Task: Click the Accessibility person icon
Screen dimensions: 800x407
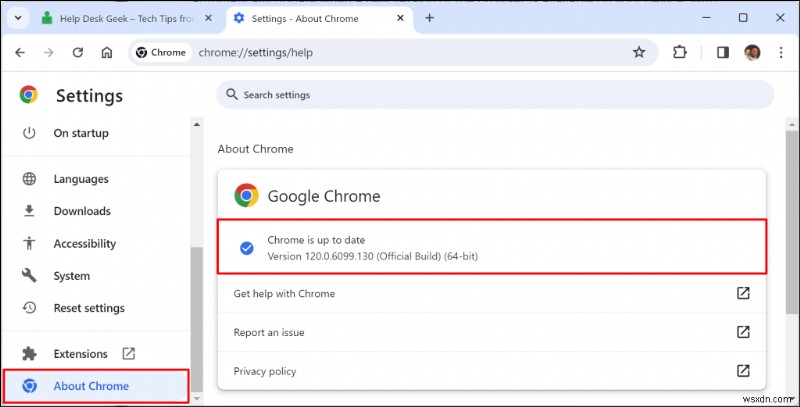Action: 29,243
